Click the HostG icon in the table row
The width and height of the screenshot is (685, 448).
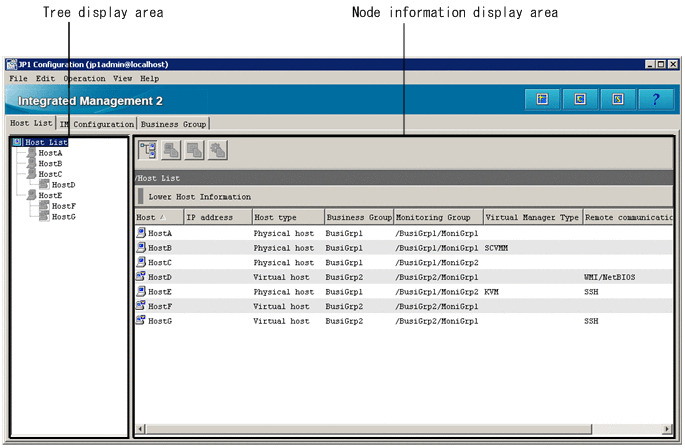click(x=141, y=321)
